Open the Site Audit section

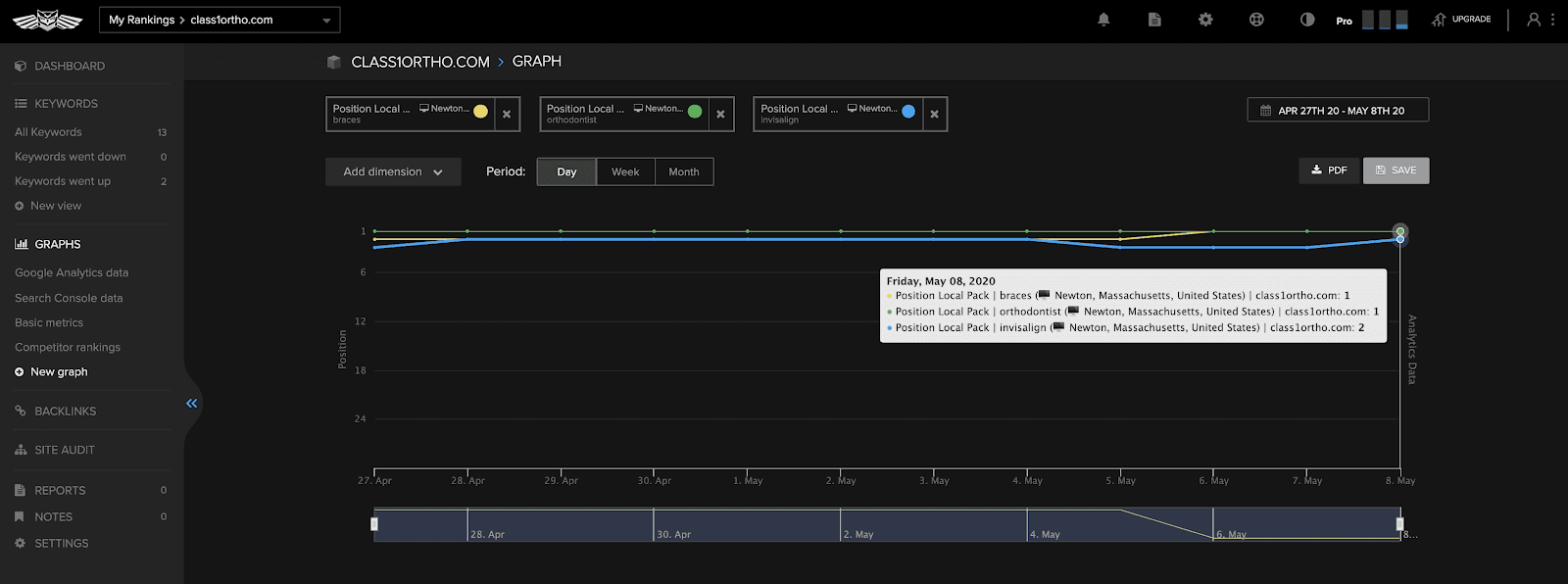coord(55,450)
